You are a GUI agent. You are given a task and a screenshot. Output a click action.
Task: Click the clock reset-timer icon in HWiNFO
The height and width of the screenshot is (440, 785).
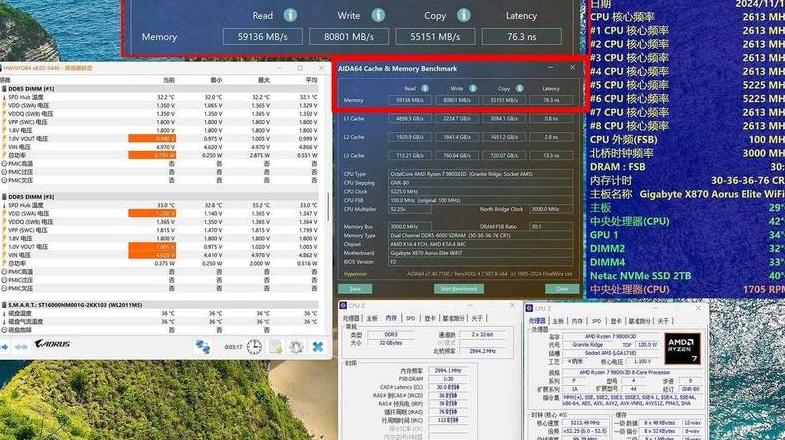click(x=254, y=347)
